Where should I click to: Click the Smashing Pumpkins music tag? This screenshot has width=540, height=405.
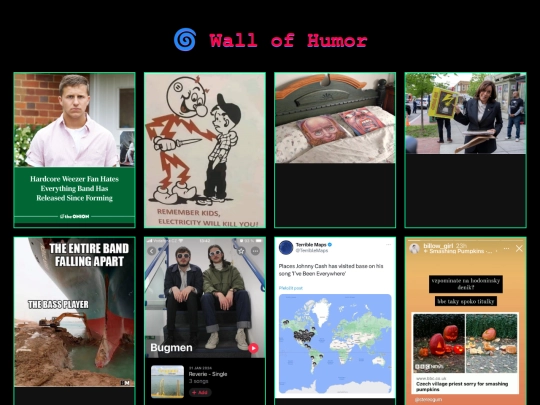click(x=458, y=251)
